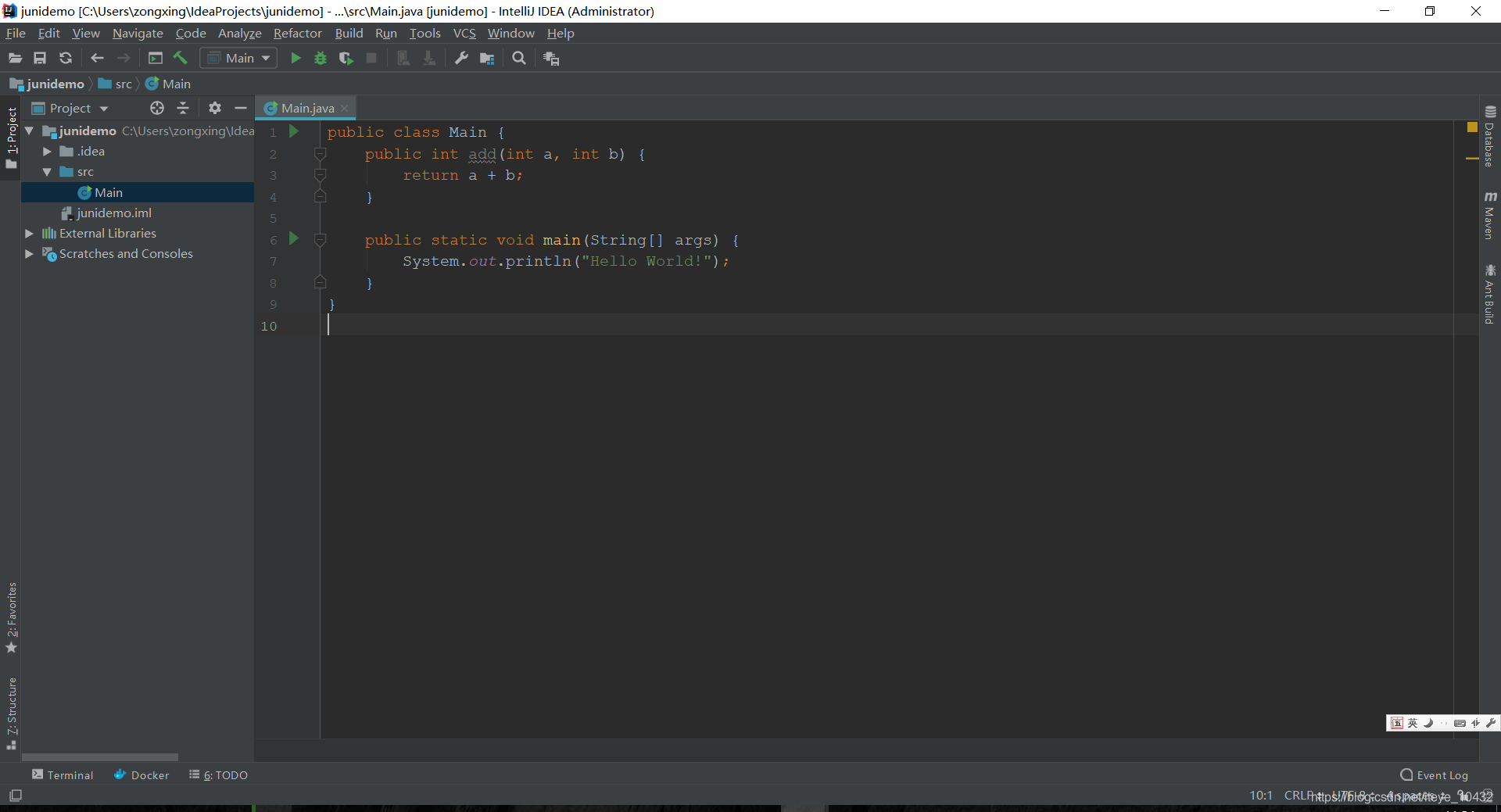Expand the .idea folder

[47, 152]
